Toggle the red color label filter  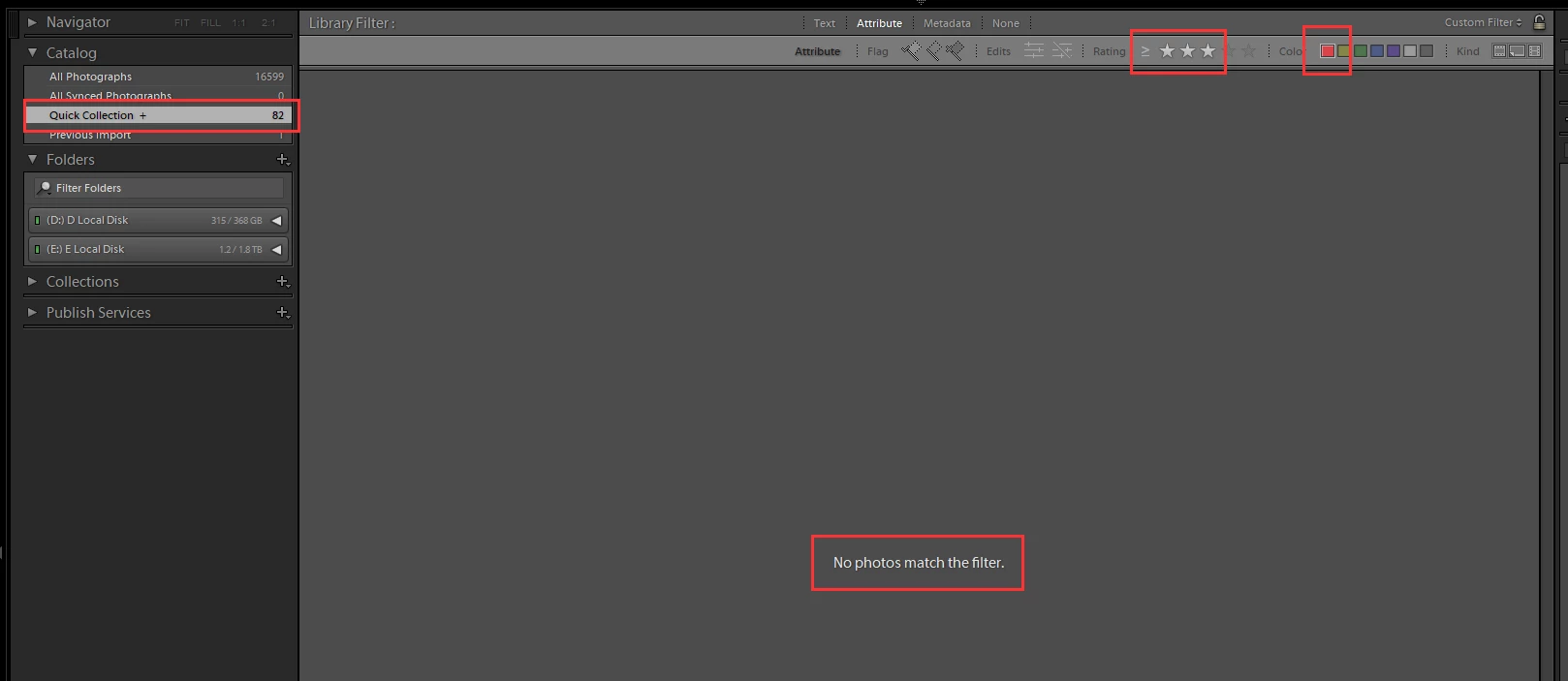1328,51
